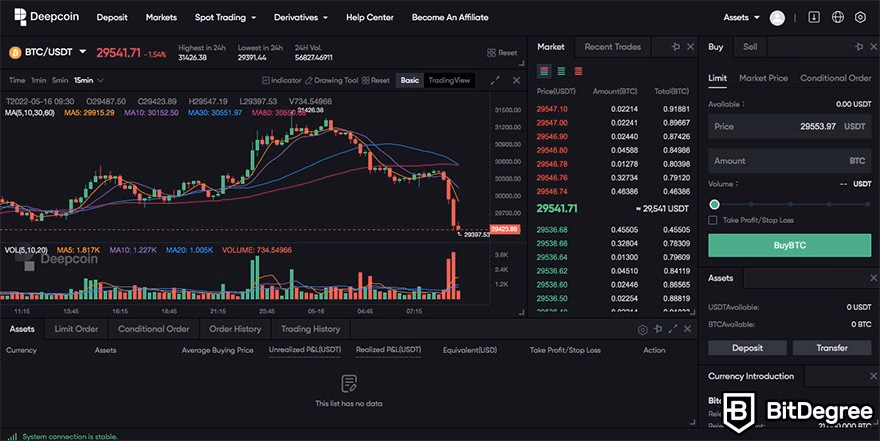The height and width of the screenshot is (441, 880).
Task: Select the Conditional Order type tab
Action: (836, 78)
